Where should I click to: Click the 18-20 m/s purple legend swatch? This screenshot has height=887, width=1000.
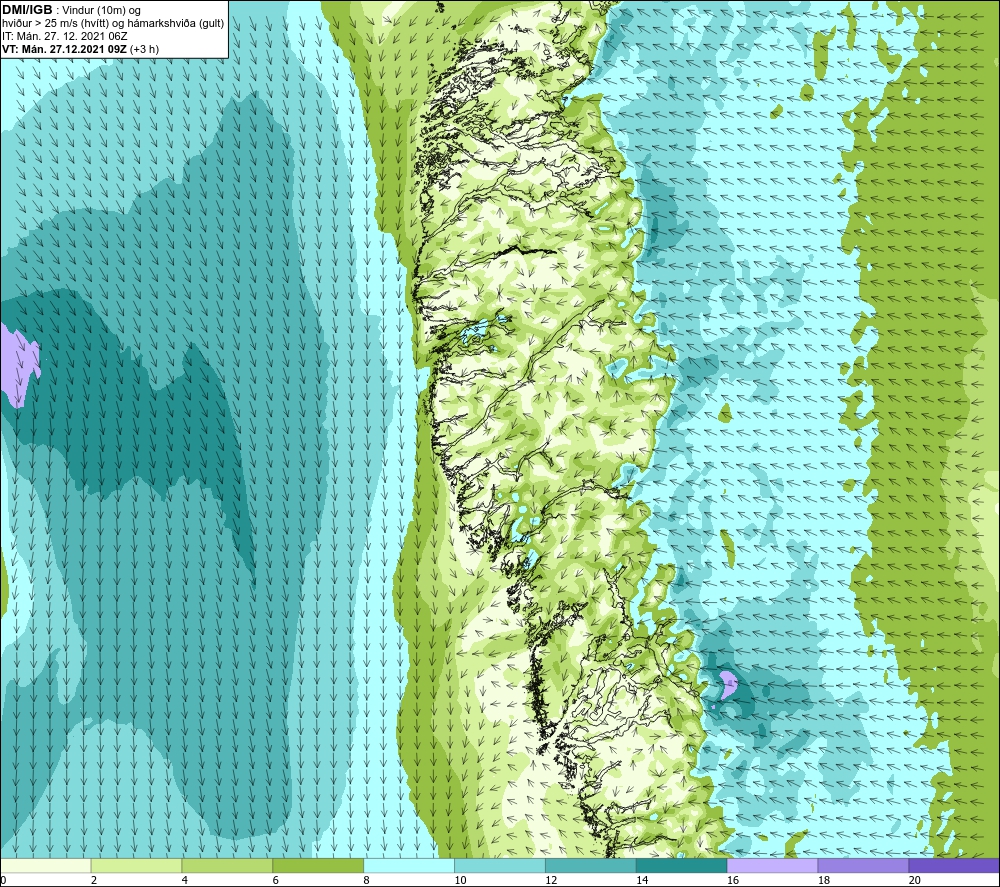coord(863,865)
